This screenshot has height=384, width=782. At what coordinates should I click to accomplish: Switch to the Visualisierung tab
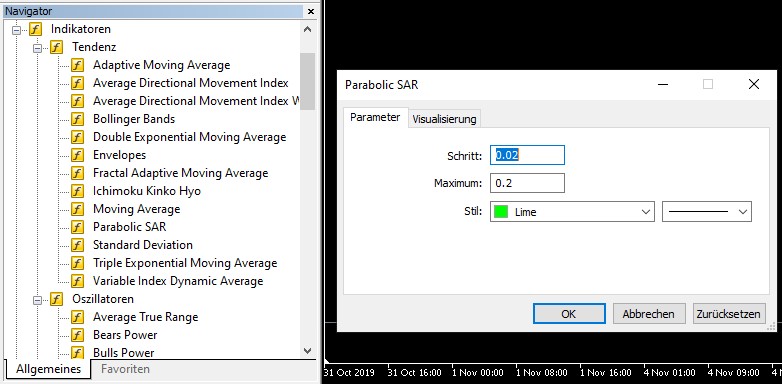[444, 119]
